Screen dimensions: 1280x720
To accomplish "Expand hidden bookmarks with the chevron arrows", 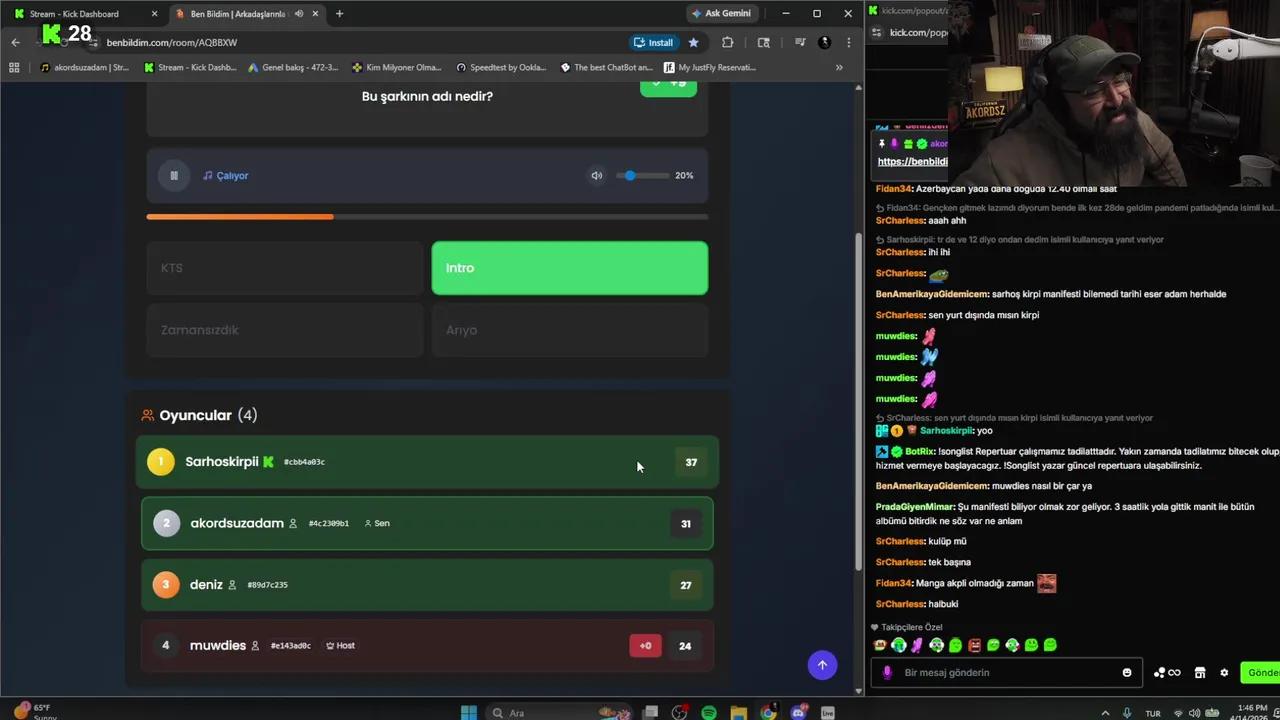I will pos(840,67).
